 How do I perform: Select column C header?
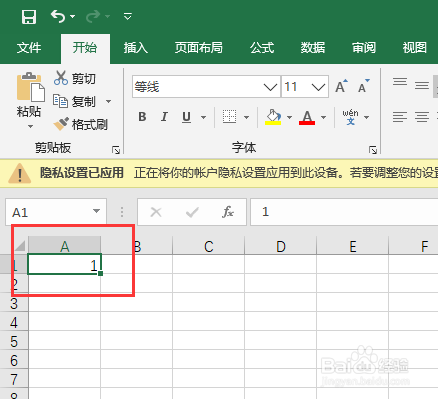coord(209,246)
